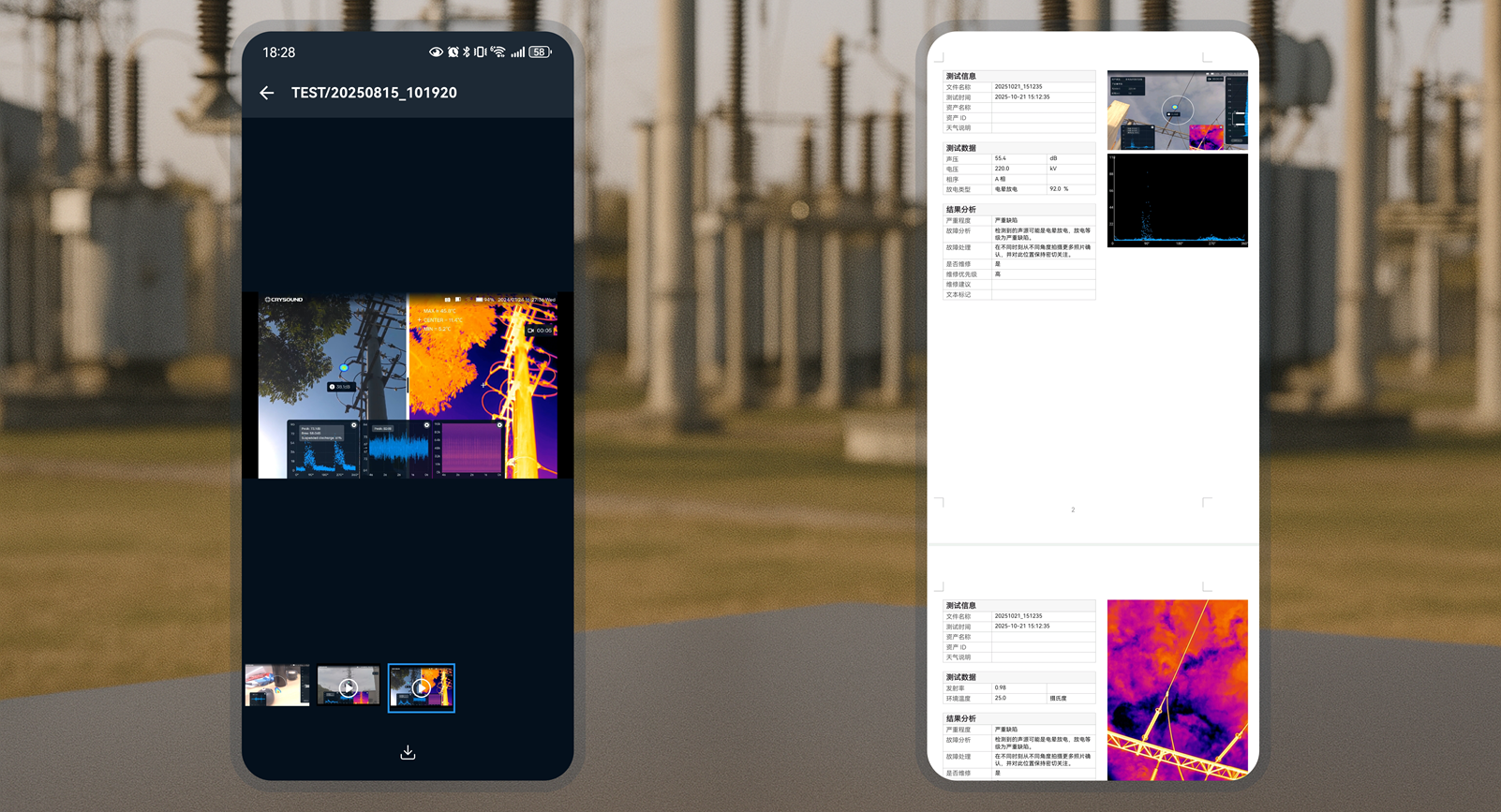Click the battery indicator showing 58
This screenshot has height=812, width=1501.
540,52
